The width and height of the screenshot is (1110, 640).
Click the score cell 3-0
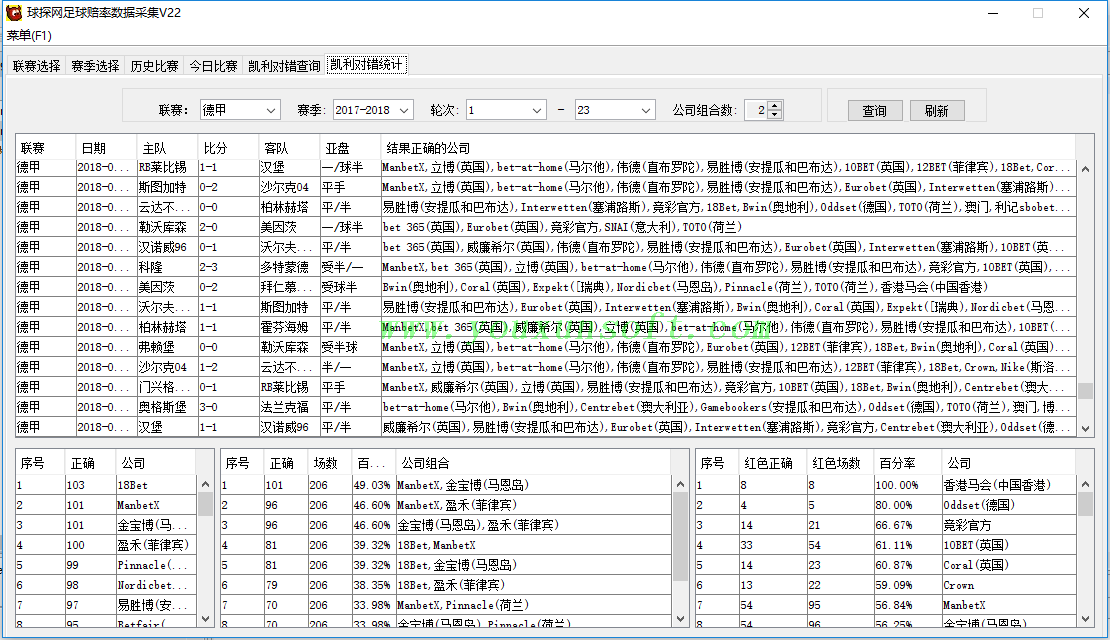(x=228, y=407)
